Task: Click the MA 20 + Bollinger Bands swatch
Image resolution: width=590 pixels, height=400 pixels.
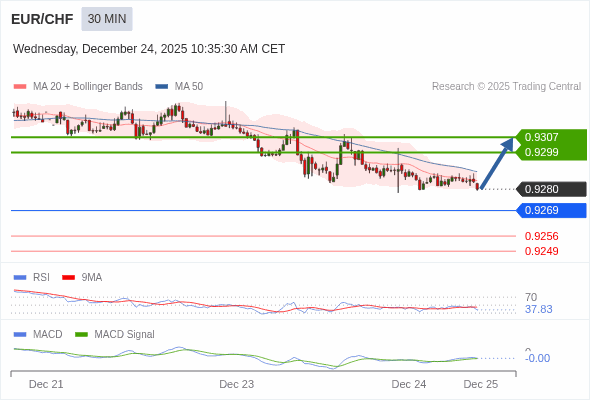Action: tap(20, 87)
